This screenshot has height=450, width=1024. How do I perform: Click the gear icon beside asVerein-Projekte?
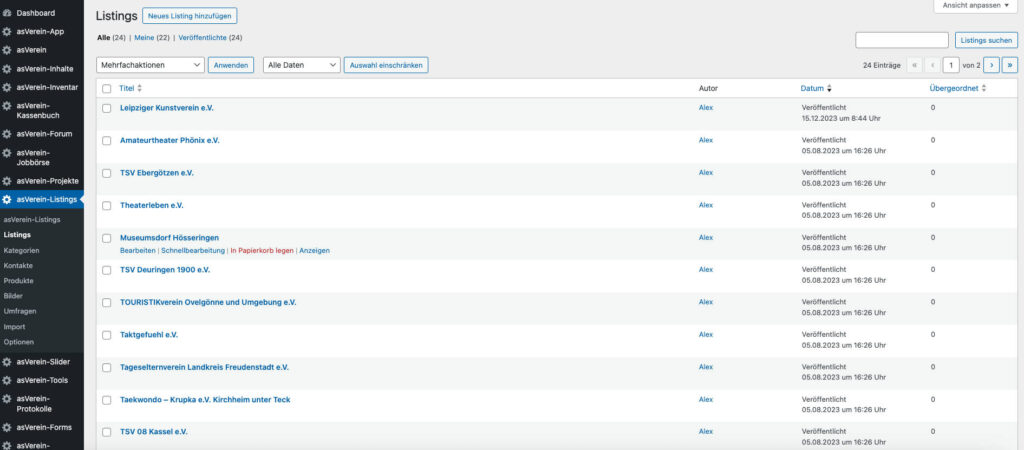pyautogui.click(x=7, y=181)
